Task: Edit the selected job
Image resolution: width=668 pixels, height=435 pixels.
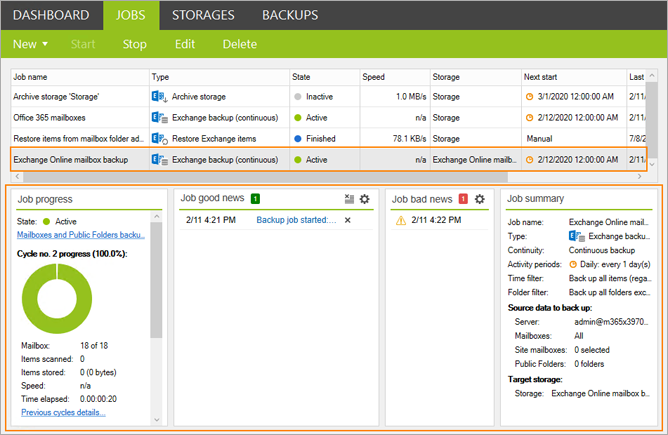Action: (x=185, y=44)
